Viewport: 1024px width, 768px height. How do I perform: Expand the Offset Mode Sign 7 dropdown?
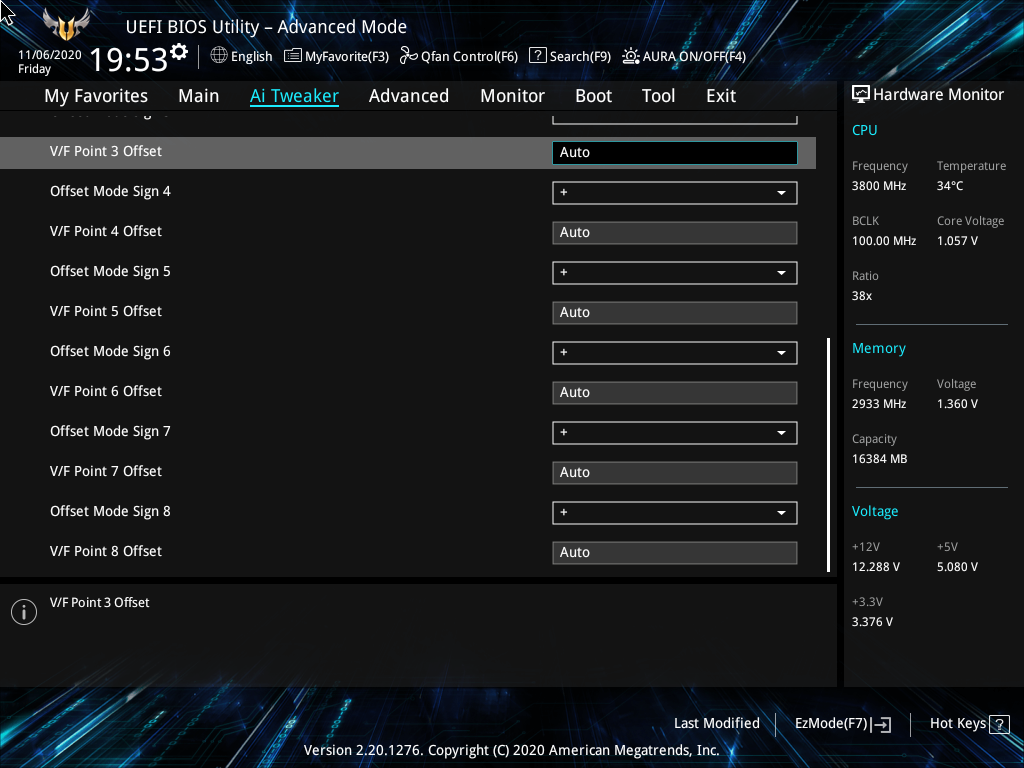click(x=675, y=432)
